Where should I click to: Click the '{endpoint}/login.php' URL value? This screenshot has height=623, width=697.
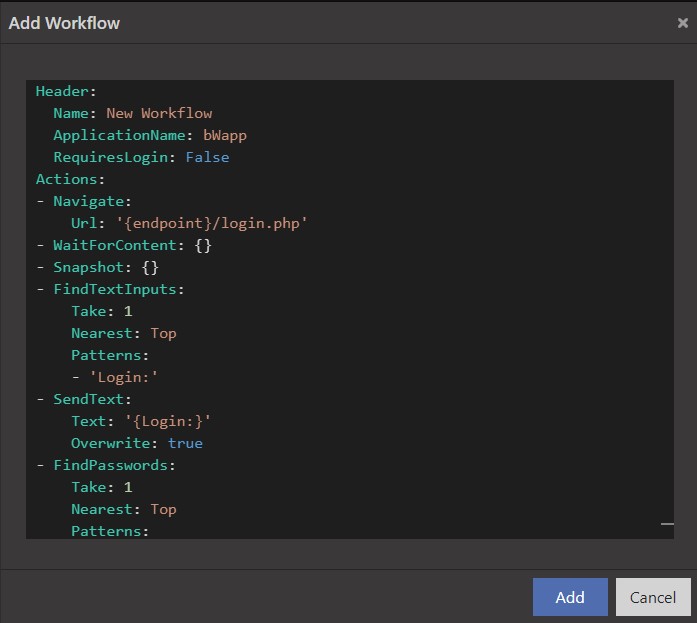tap(212, 224)
